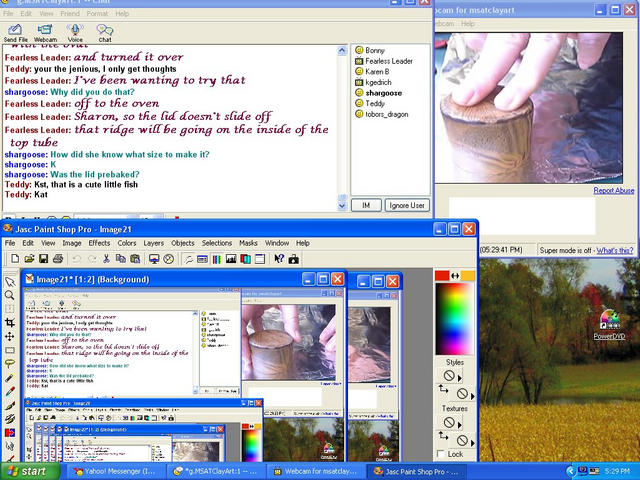Screen dimensions: 640x480
Task: Select the Freehand lasso tool
Action: click(x=10, y=364)
